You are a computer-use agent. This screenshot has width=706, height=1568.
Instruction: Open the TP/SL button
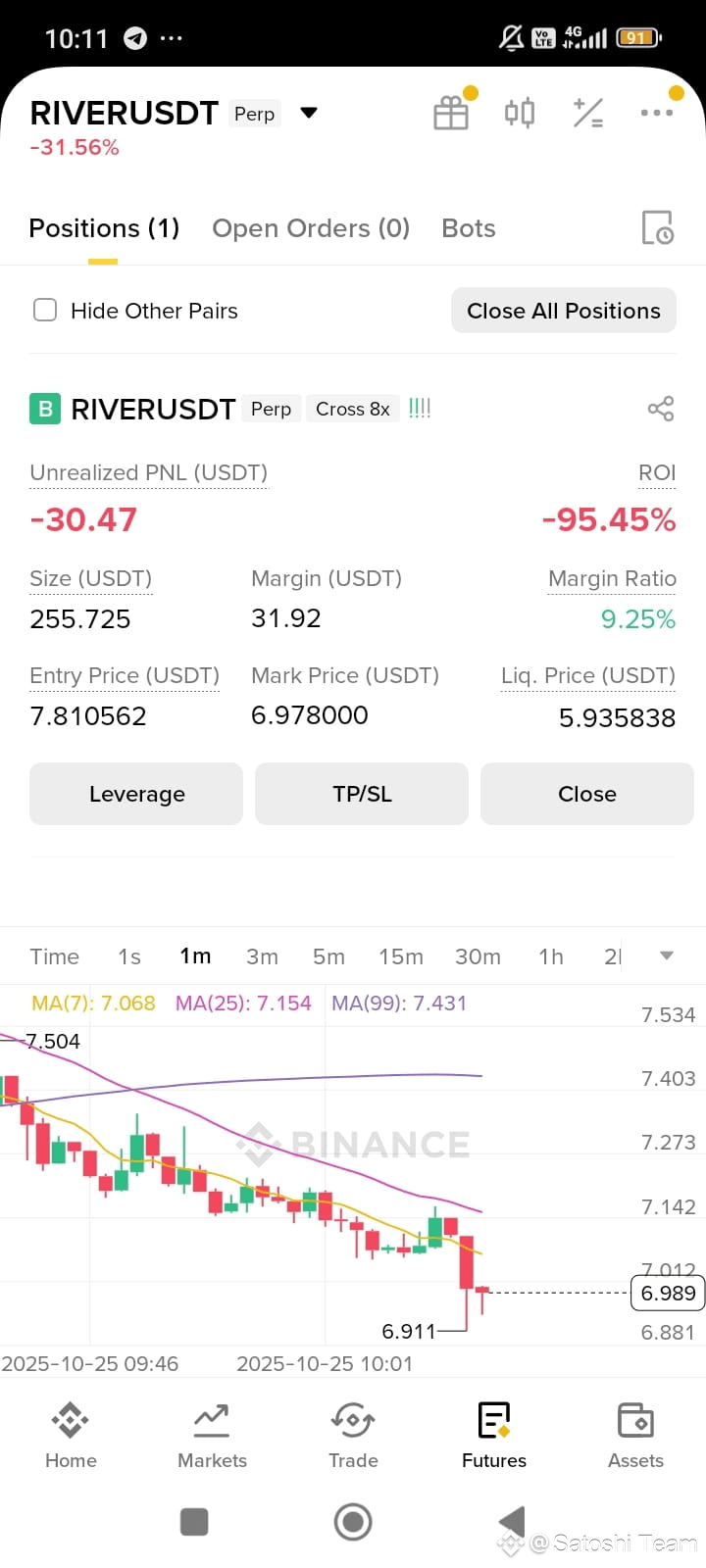(362, 794)
